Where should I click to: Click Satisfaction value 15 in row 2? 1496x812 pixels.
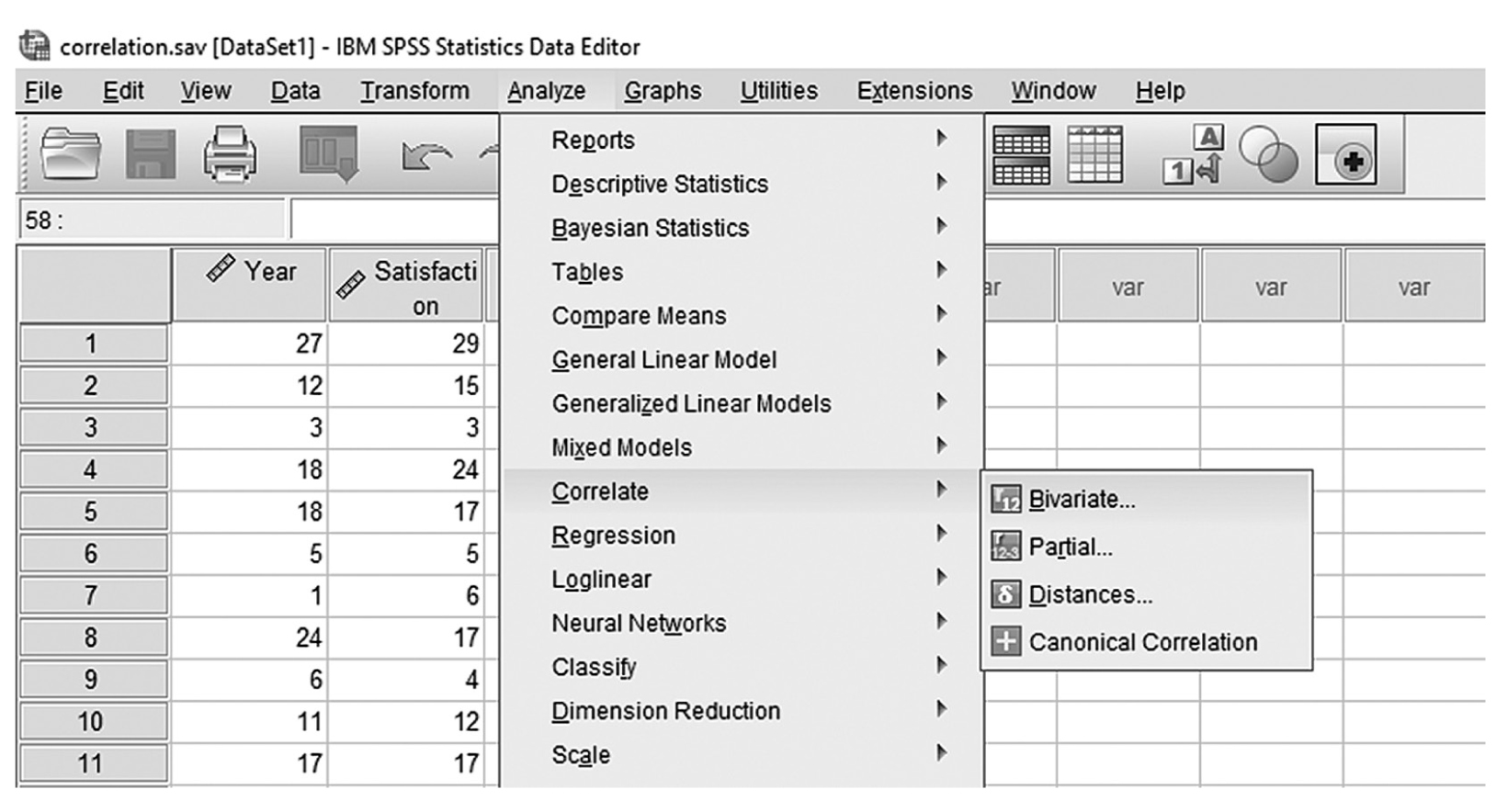pos(406,386)
